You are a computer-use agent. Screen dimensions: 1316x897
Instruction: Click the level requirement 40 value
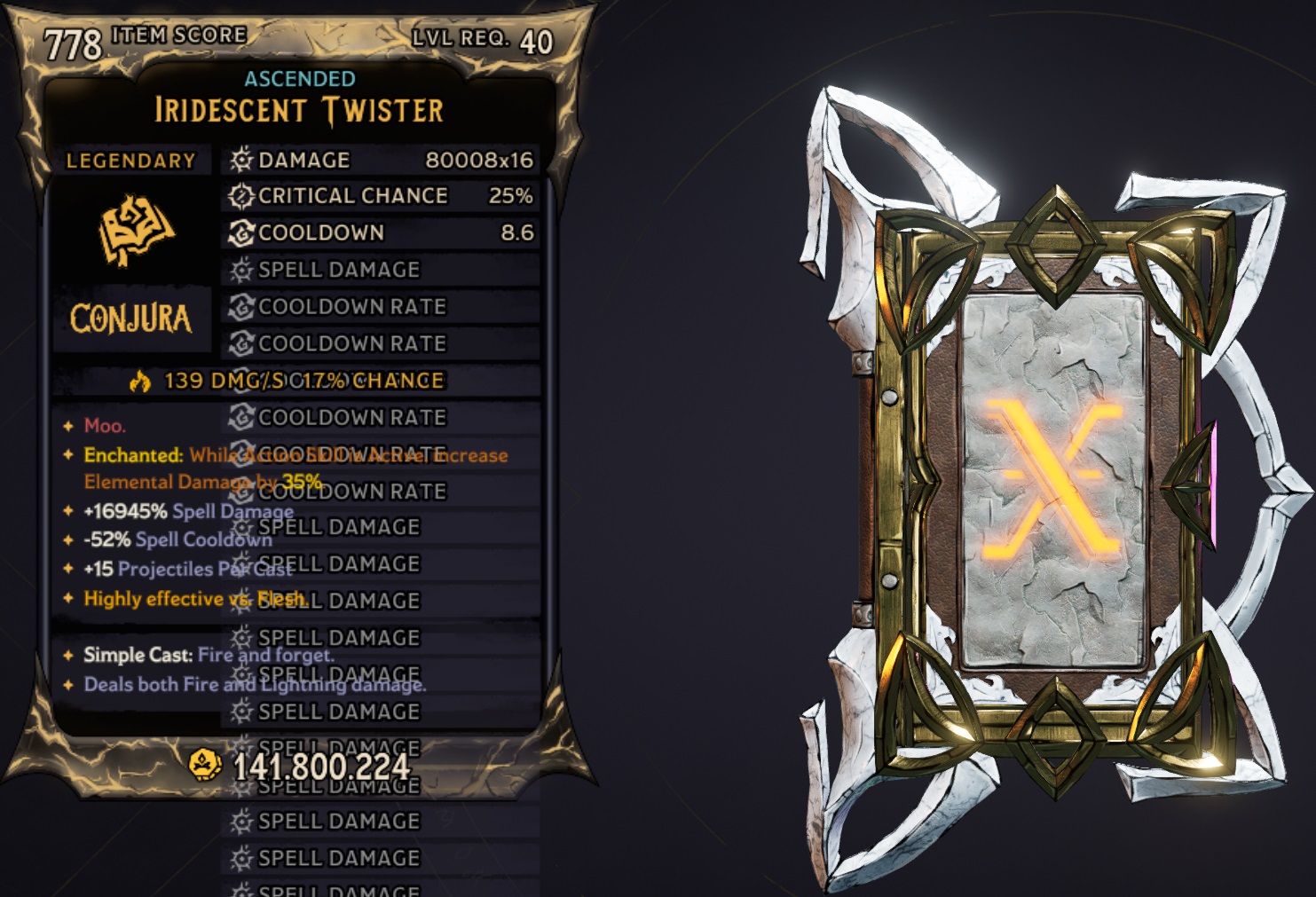536,41
